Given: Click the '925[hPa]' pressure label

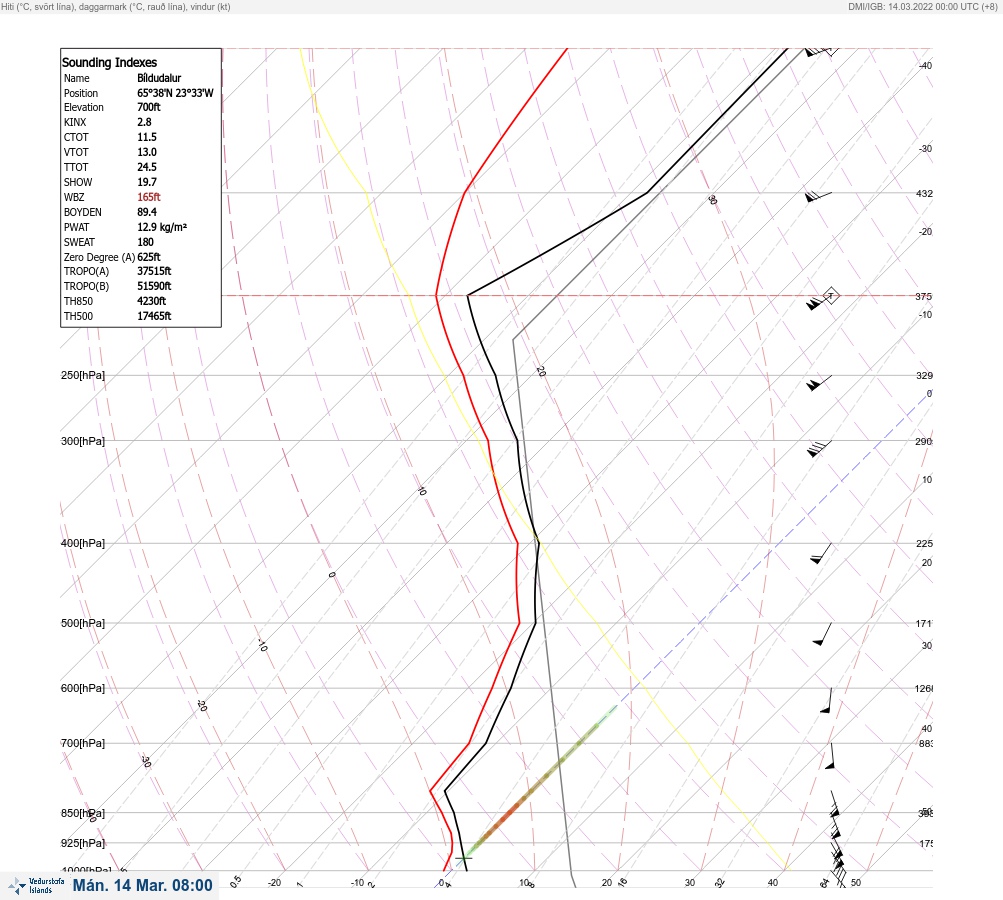Looking at the screenshot, I should 83,843.
